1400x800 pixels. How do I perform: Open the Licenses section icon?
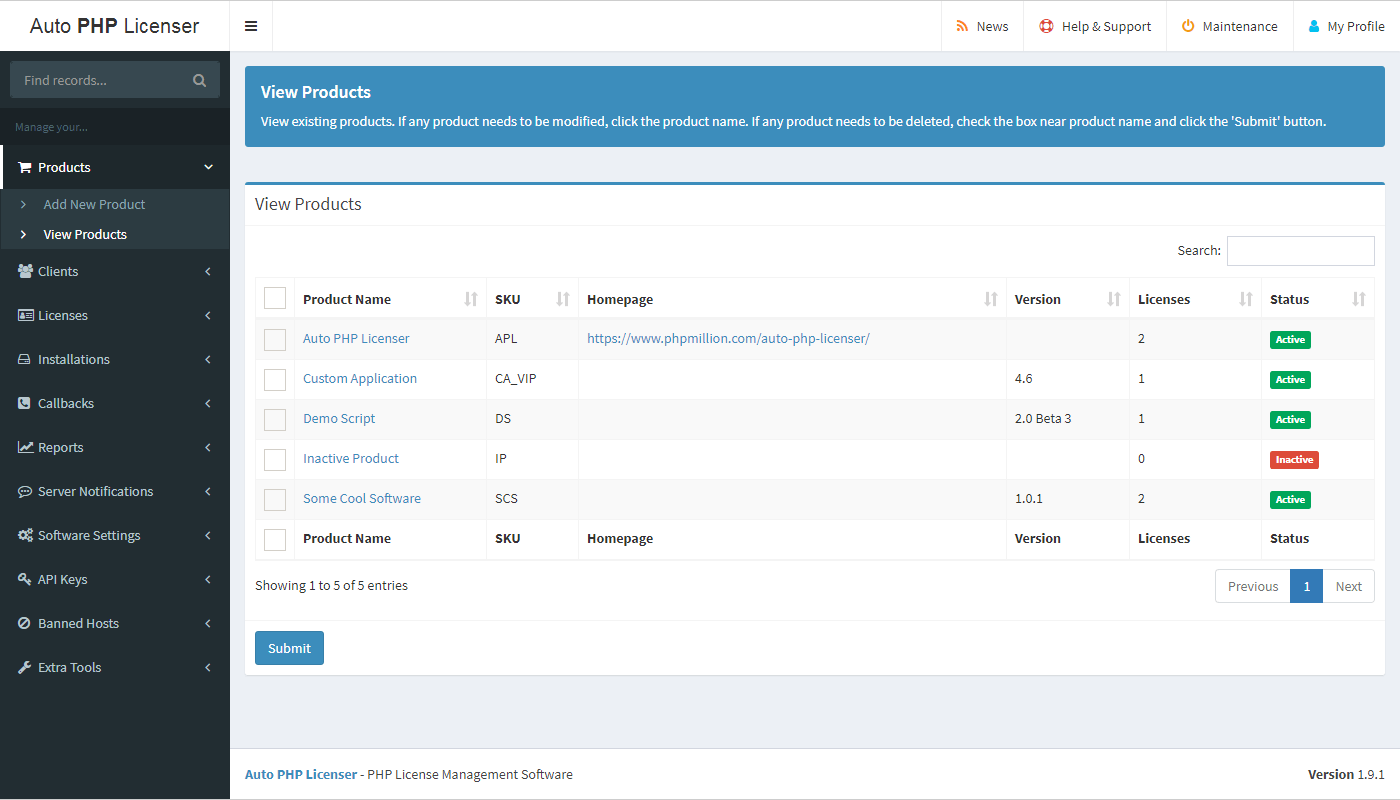pos(23,315)
